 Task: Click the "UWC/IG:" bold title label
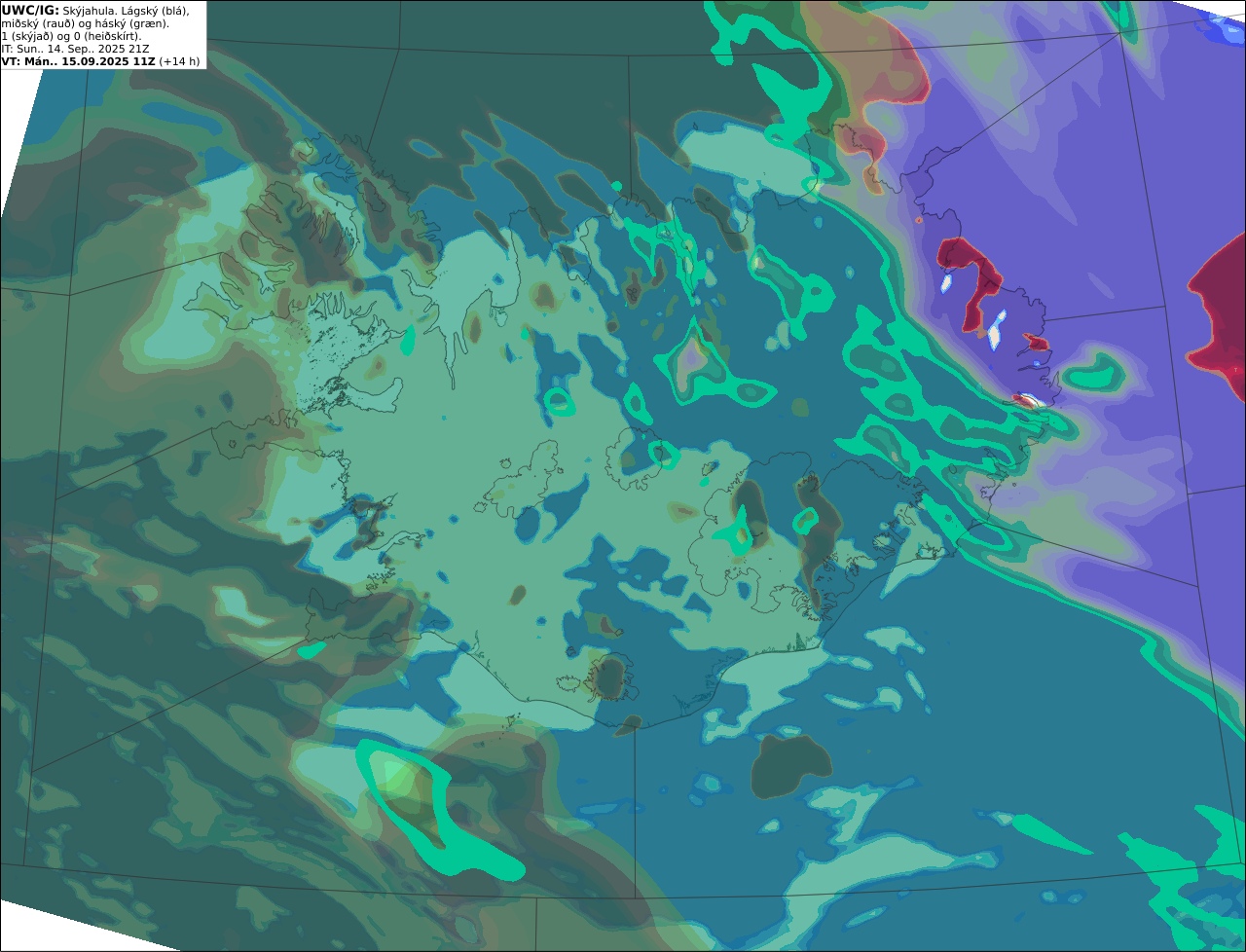coord(30,11)
